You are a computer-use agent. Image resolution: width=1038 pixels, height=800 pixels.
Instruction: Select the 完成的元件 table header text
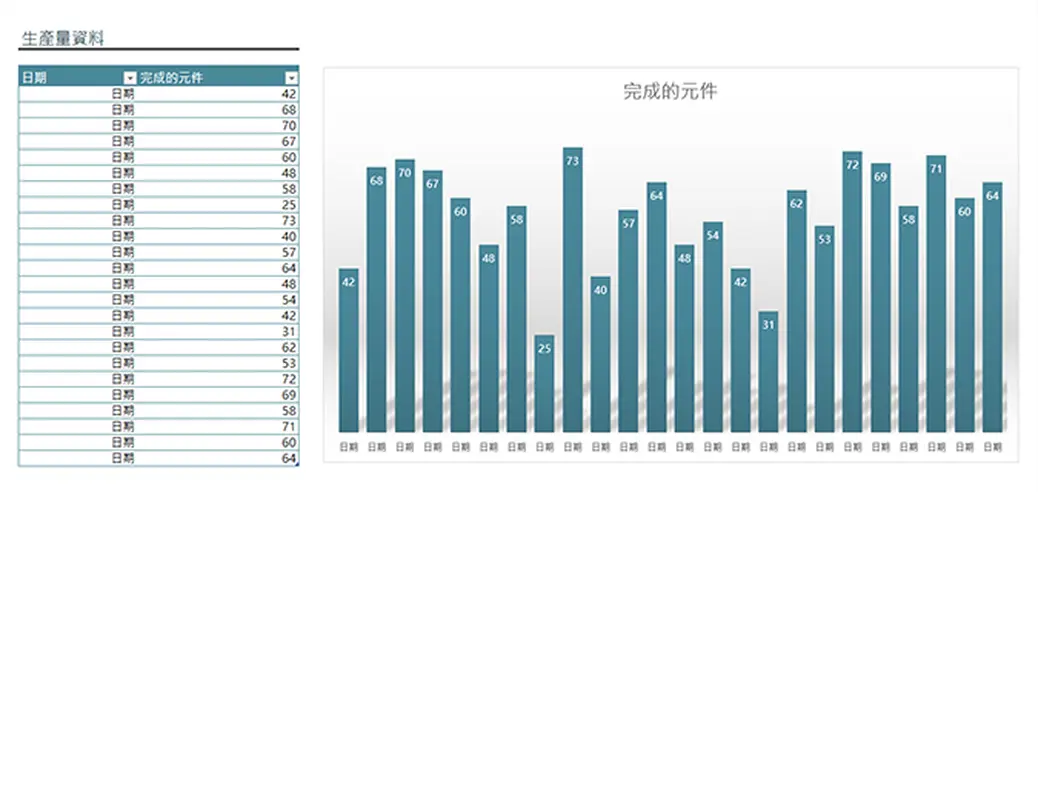pyautogui.click(x=172, y=78)
